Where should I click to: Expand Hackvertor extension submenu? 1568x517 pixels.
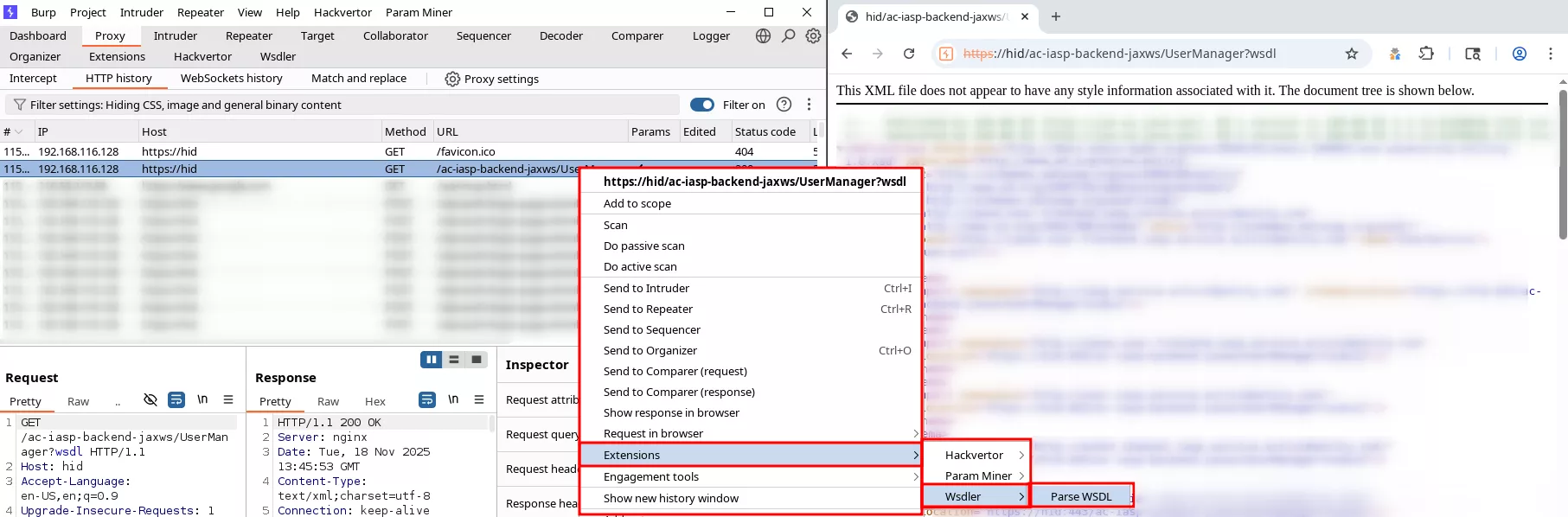click(1021, 455)
